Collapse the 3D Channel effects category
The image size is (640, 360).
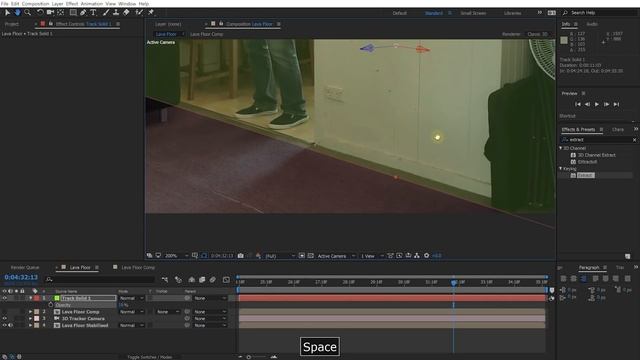561,148
